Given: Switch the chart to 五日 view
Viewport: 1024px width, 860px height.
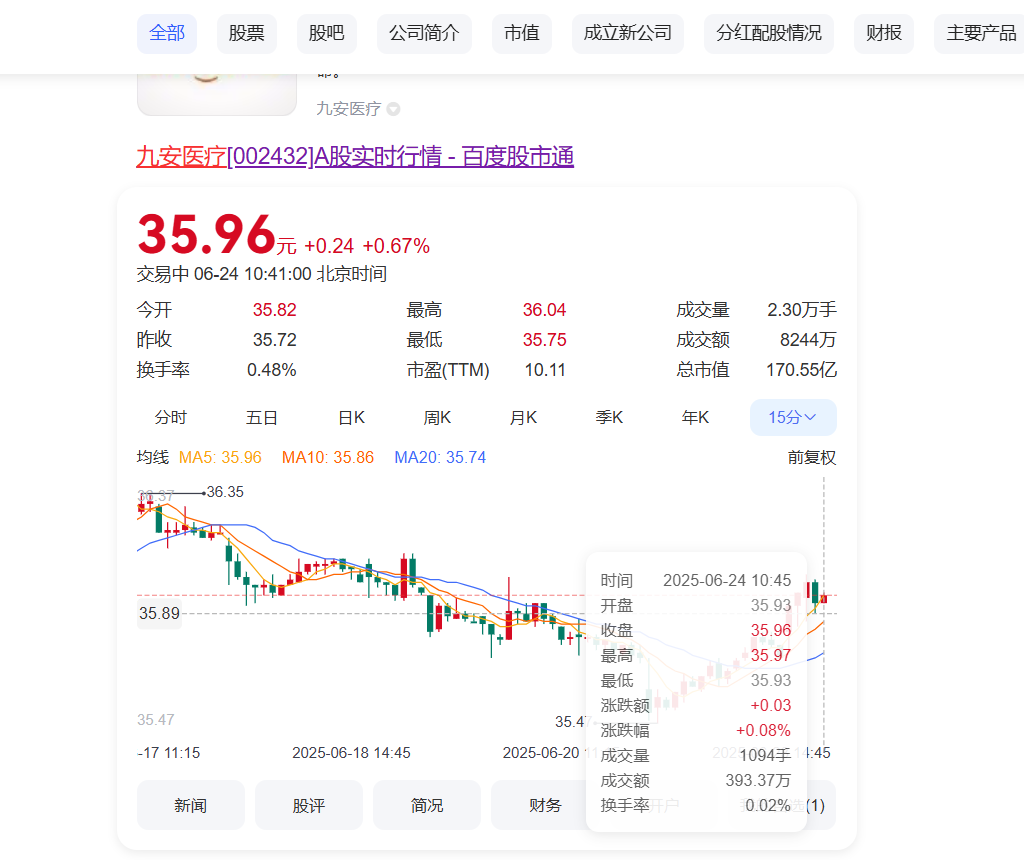Looking at the screenshot, I should 261,417.
